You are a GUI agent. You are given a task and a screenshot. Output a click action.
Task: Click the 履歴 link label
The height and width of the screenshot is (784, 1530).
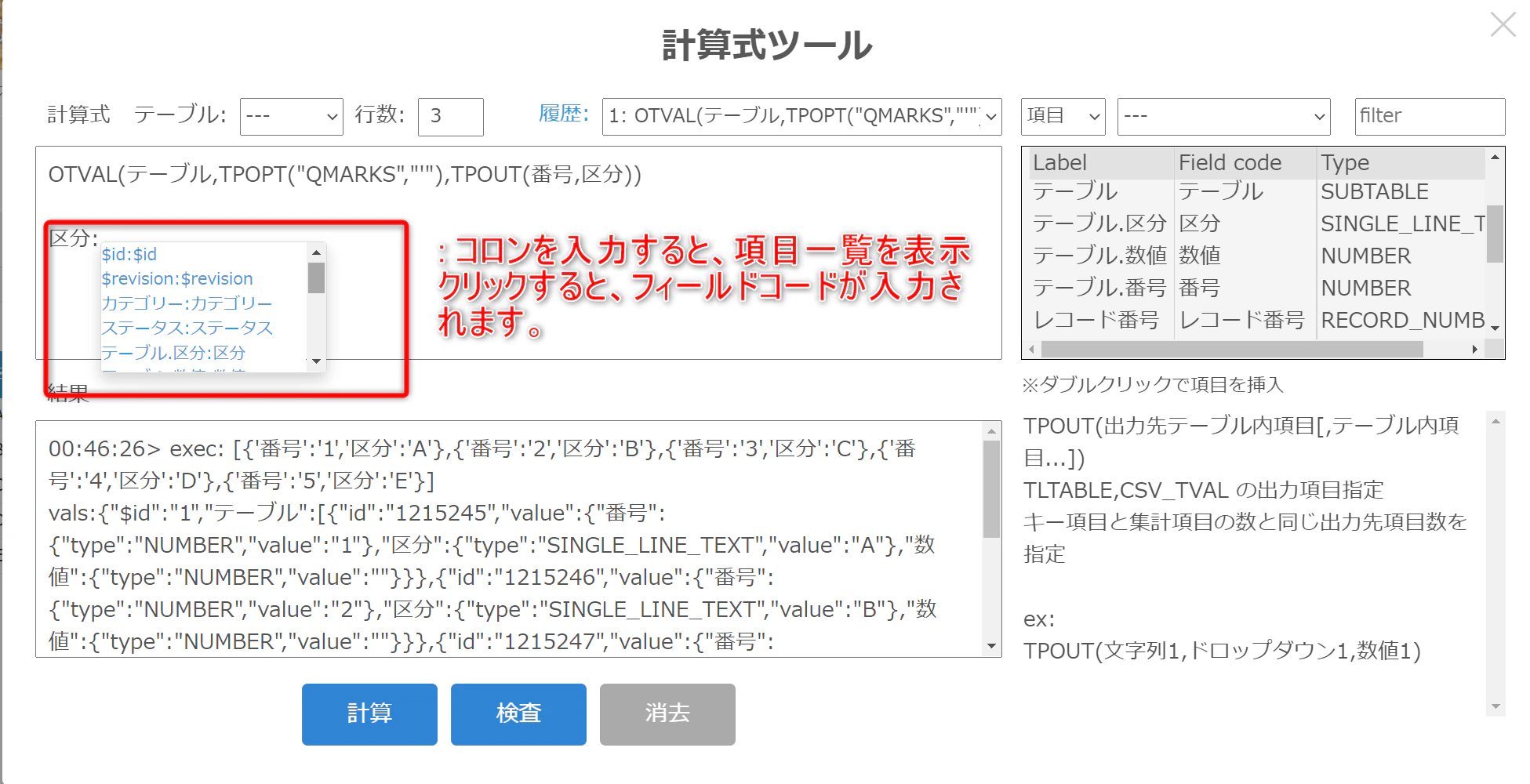pyautogui.click(x=563, y=114)
